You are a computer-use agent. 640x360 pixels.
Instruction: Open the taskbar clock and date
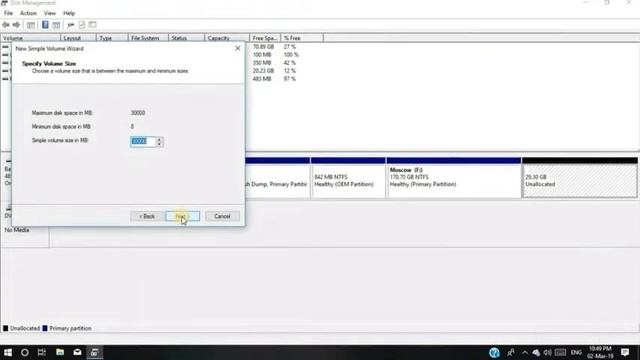[600, 352]
